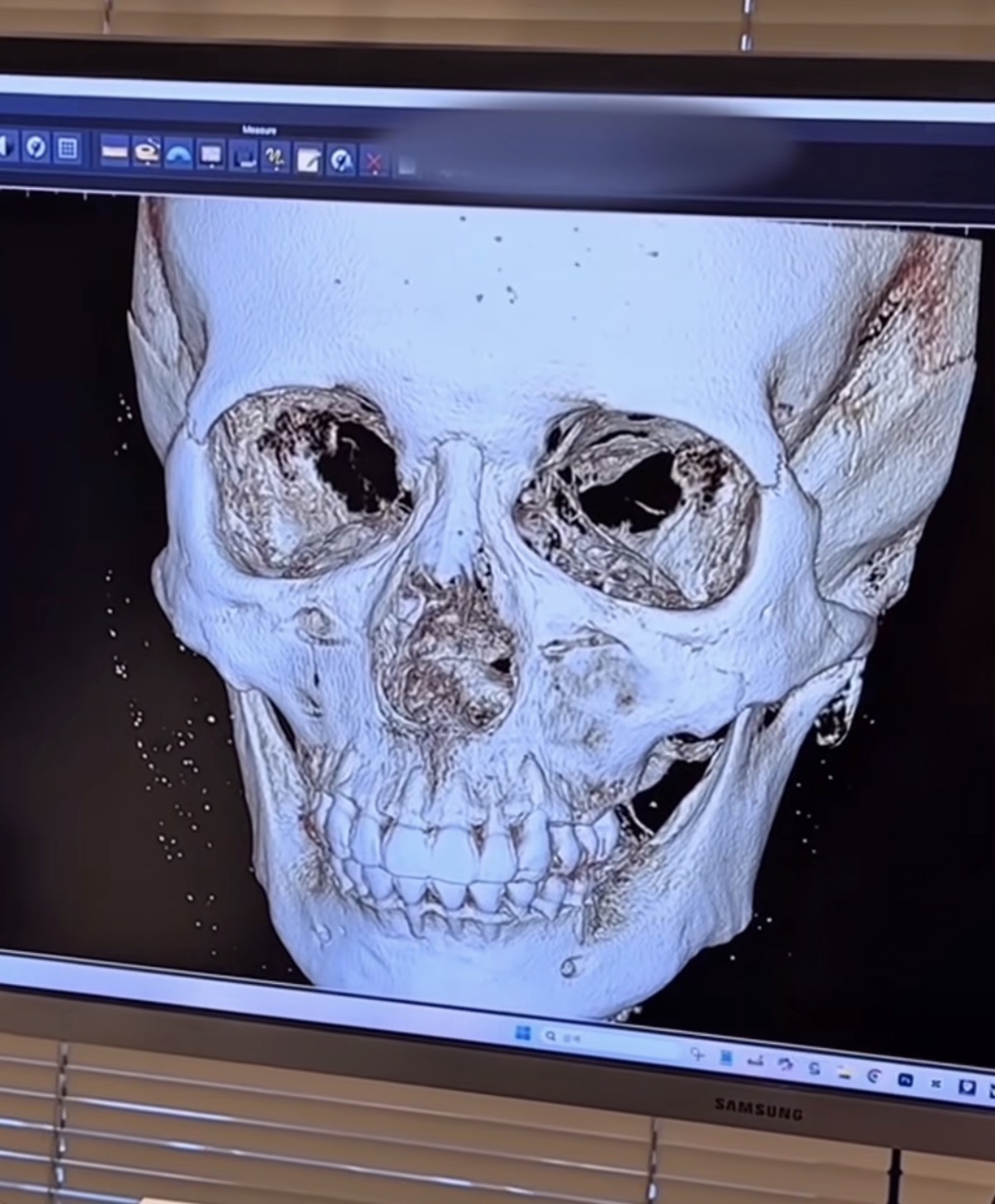Click the monitor screen icon in toolbar
This screenshot has height=1204, width=995.
point(211,154)
